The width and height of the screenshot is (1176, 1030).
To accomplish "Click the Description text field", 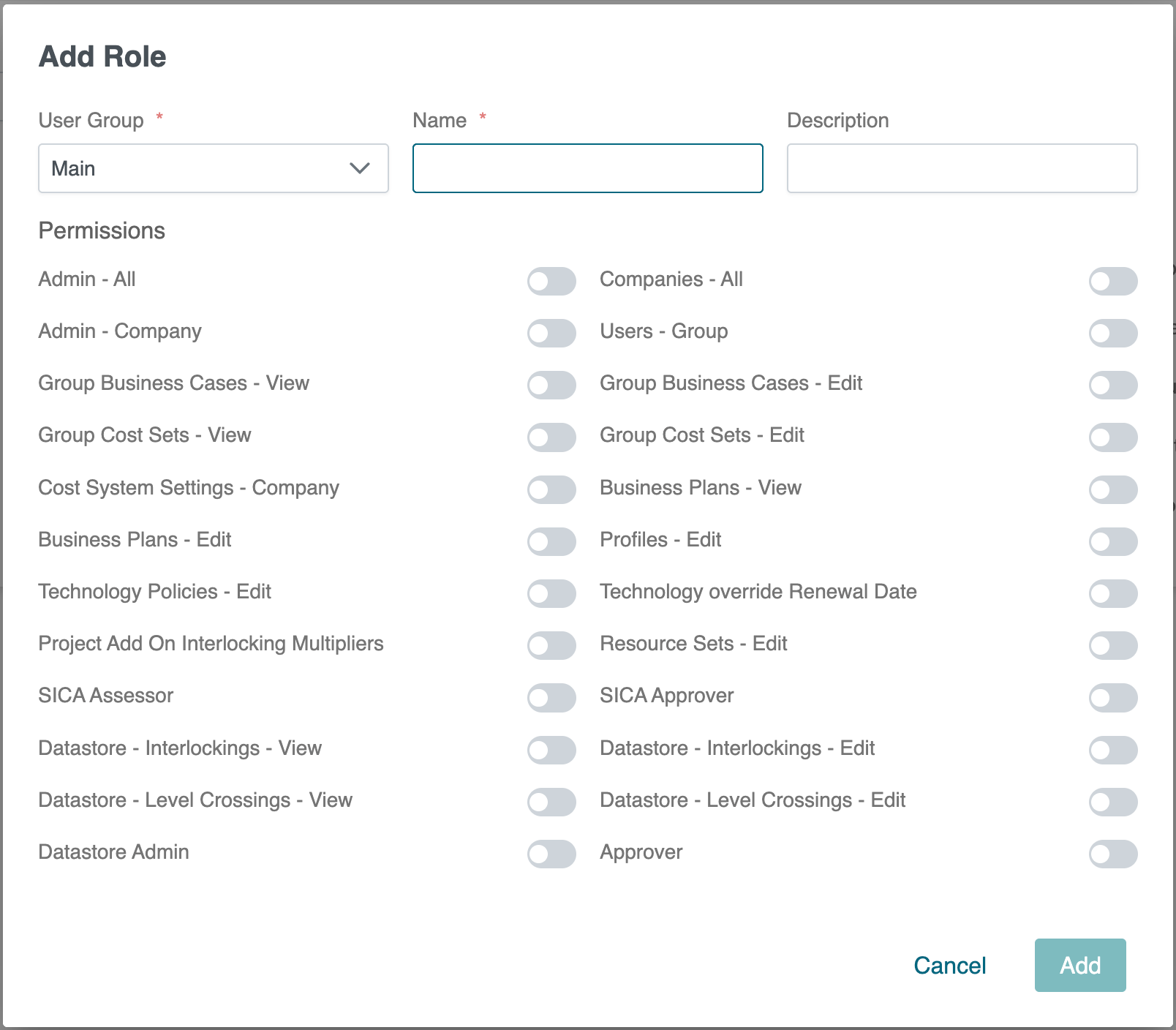I will 962,168.
